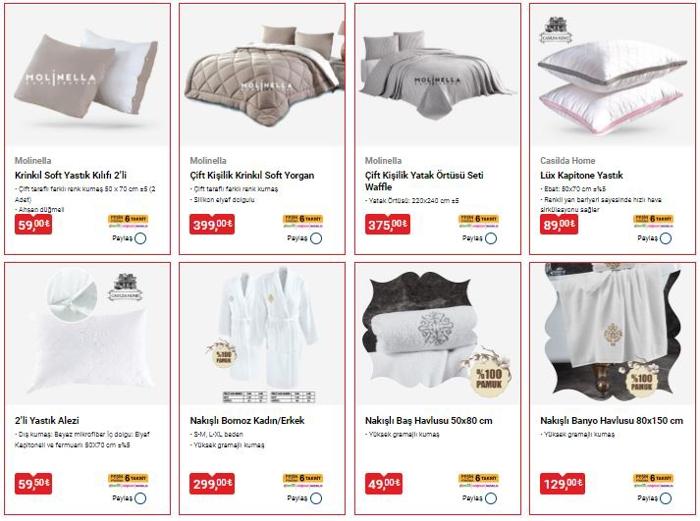Click bathrobe size chart table in image

(269, 396)
